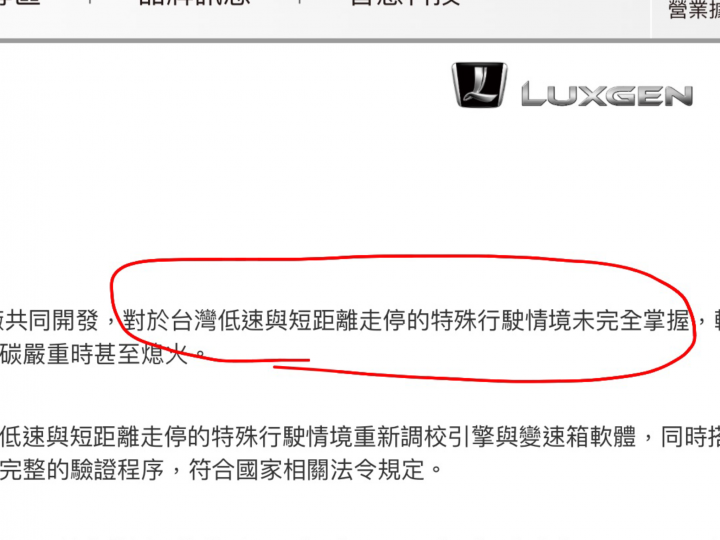Click the text 同時搭 at the line's end
Screen dimensions: 720x540
690,436
